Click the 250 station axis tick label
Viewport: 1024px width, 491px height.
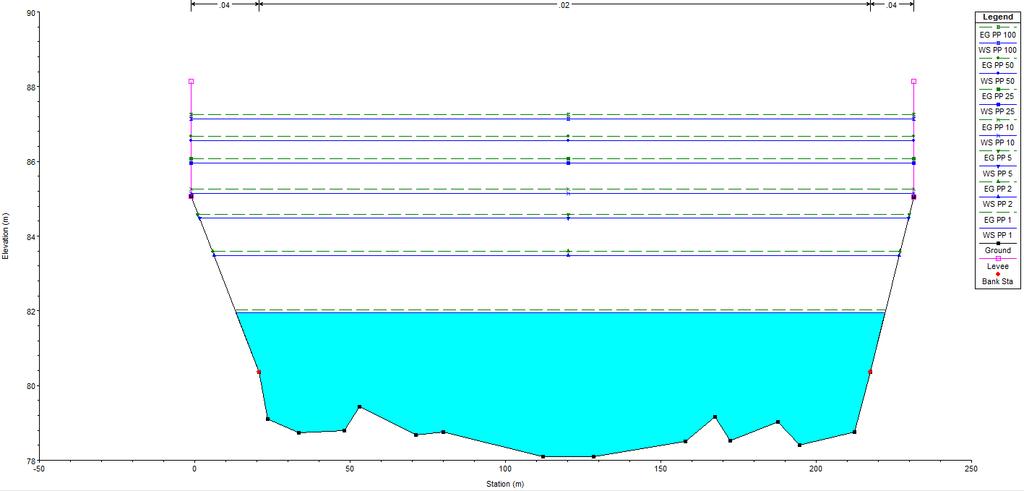(x=971, y=469)
